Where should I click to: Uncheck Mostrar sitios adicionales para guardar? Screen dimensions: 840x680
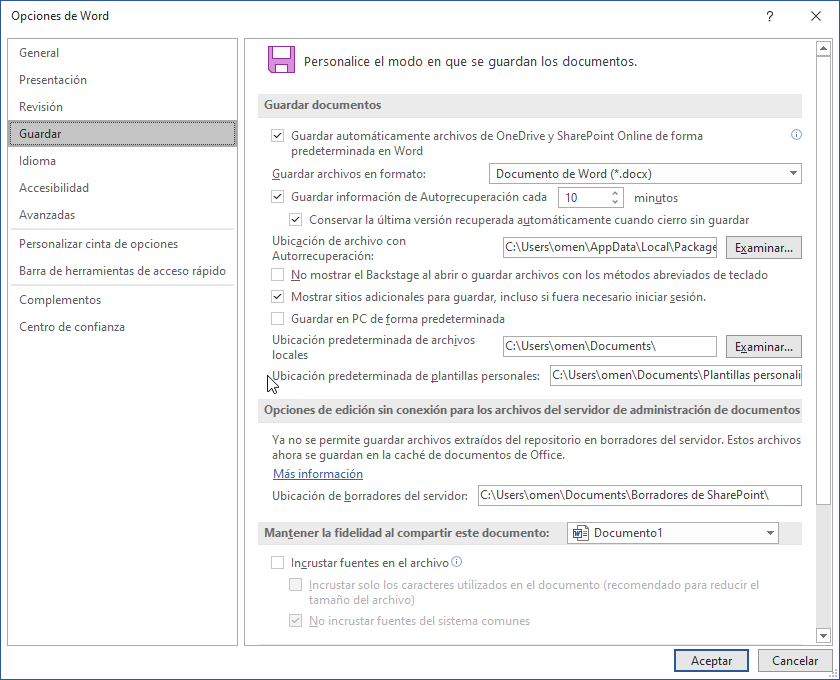(277, 297)
